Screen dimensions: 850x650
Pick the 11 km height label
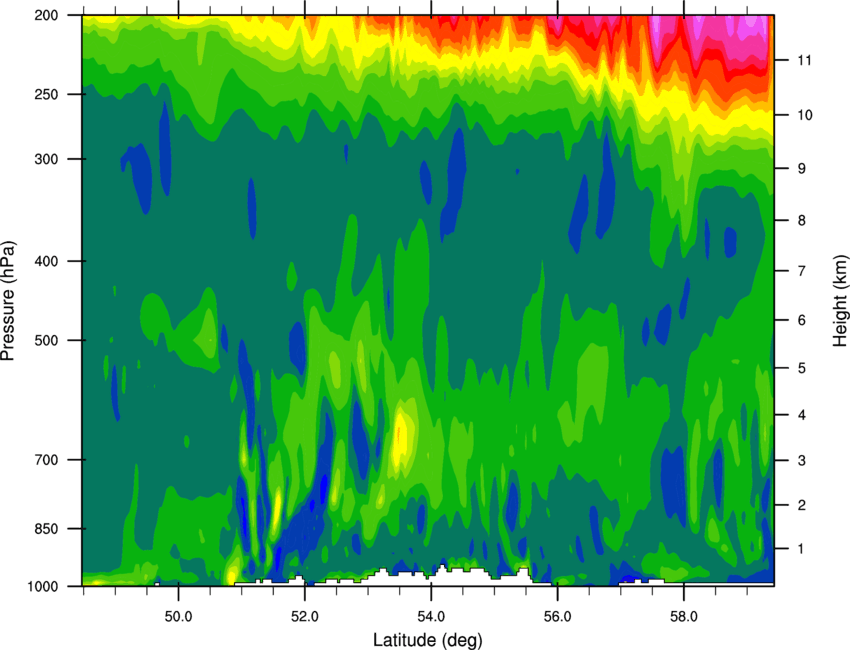tap(805, 60)
